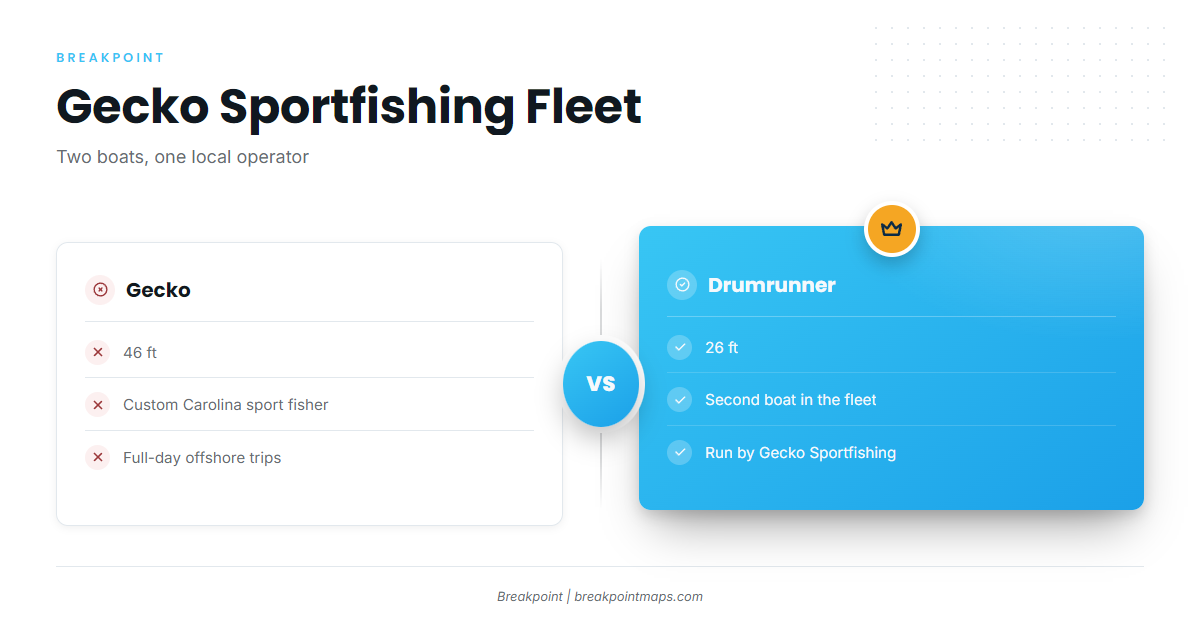Image resolution: width=1200 pixels, height=630 pixels.
Task: Click the gold crown badge icon
Action: [x=891, y=229]
